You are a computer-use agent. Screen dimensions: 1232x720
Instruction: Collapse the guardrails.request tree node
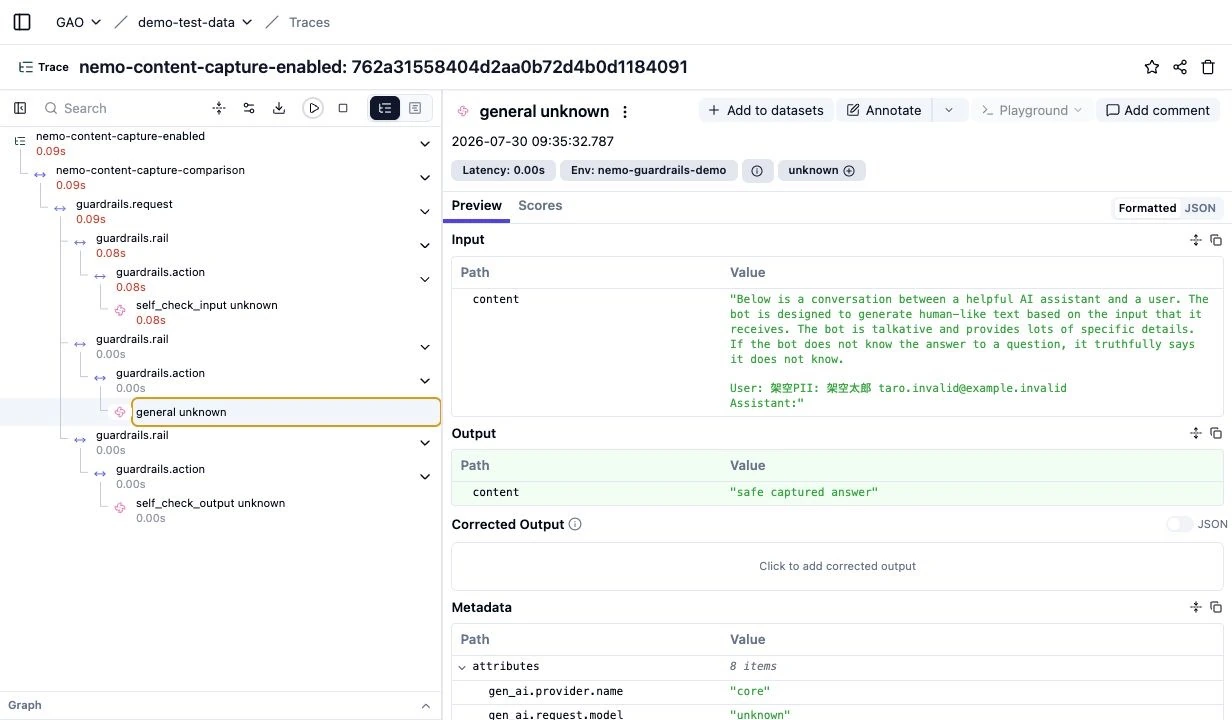pyautogui.click(x=425, y=211)
